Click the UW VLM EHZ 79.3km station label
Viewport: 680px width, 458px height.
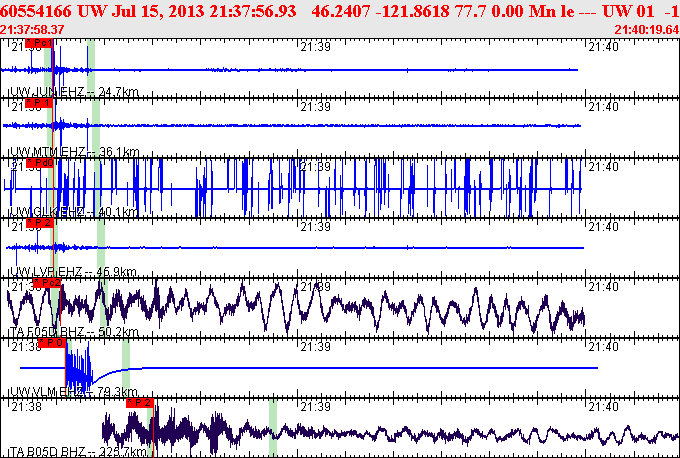(74, 392)
